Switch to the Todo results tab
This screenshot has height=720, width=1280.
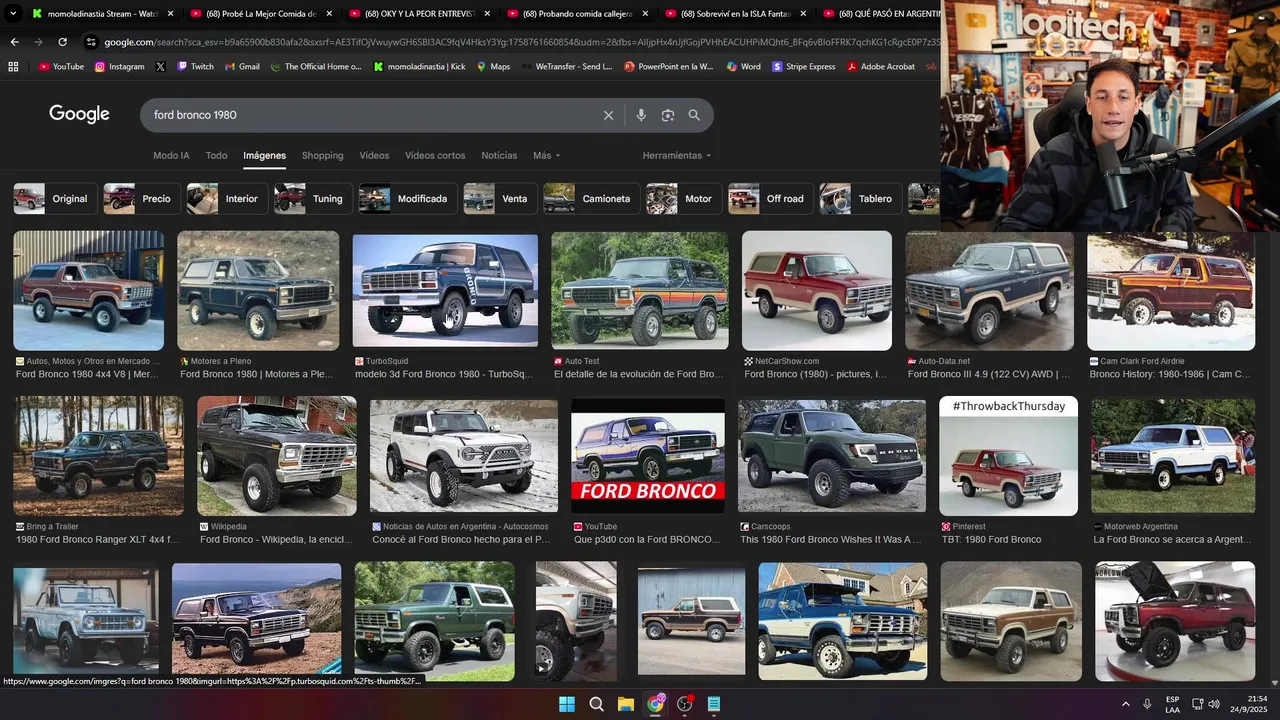pos(216,155)
